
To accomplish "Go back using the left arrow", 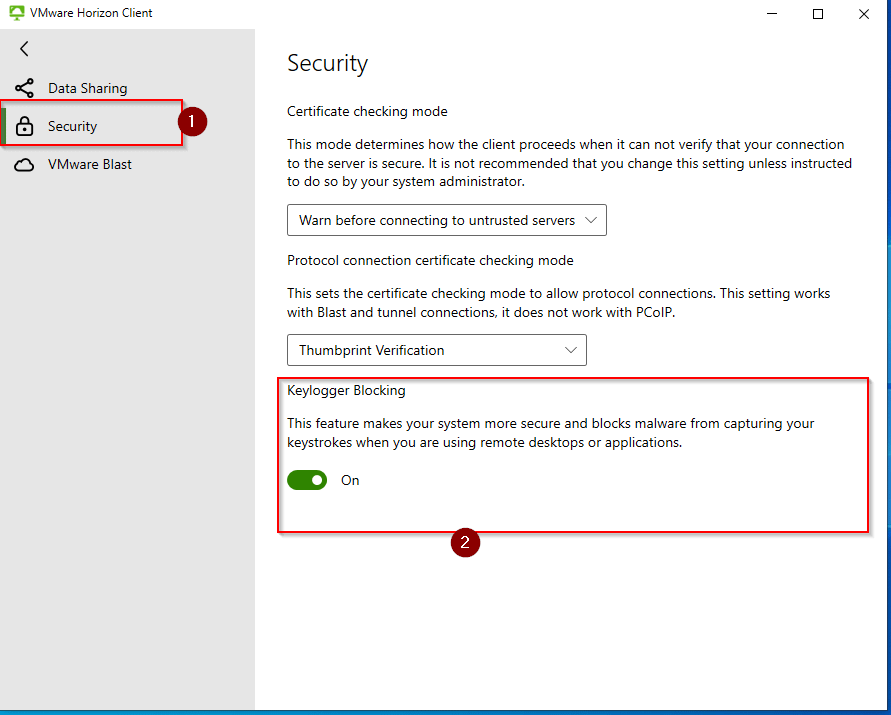I will tap(24, 49).
